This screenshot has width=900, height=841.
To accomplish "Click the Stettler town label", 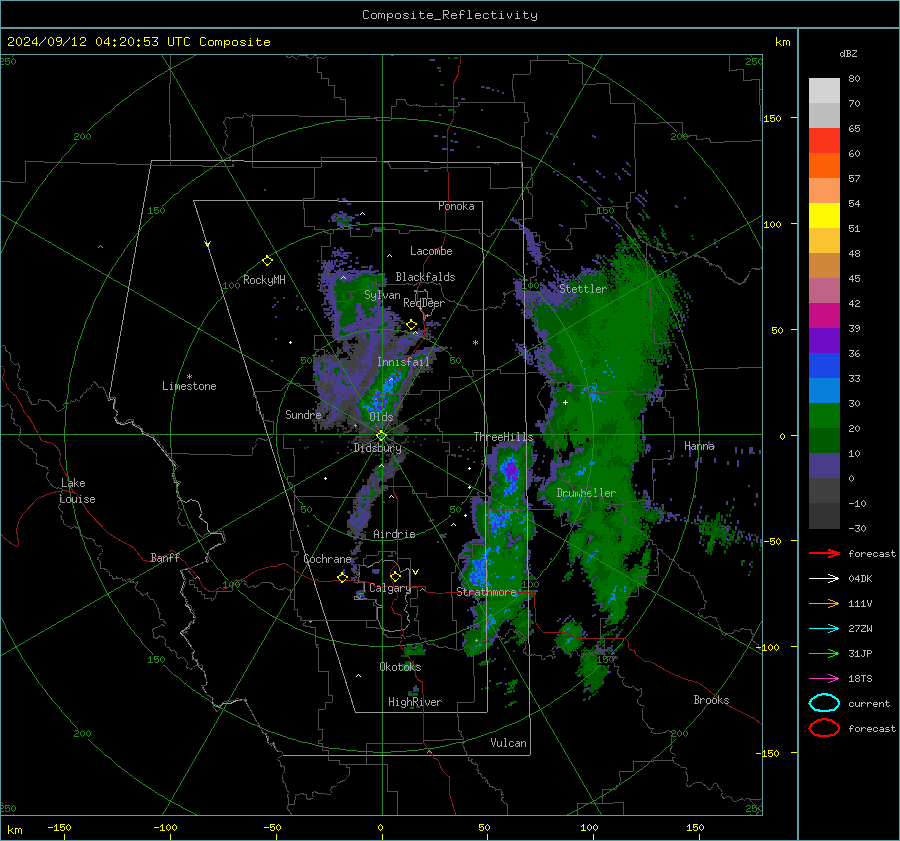I will tap(583, 289).
